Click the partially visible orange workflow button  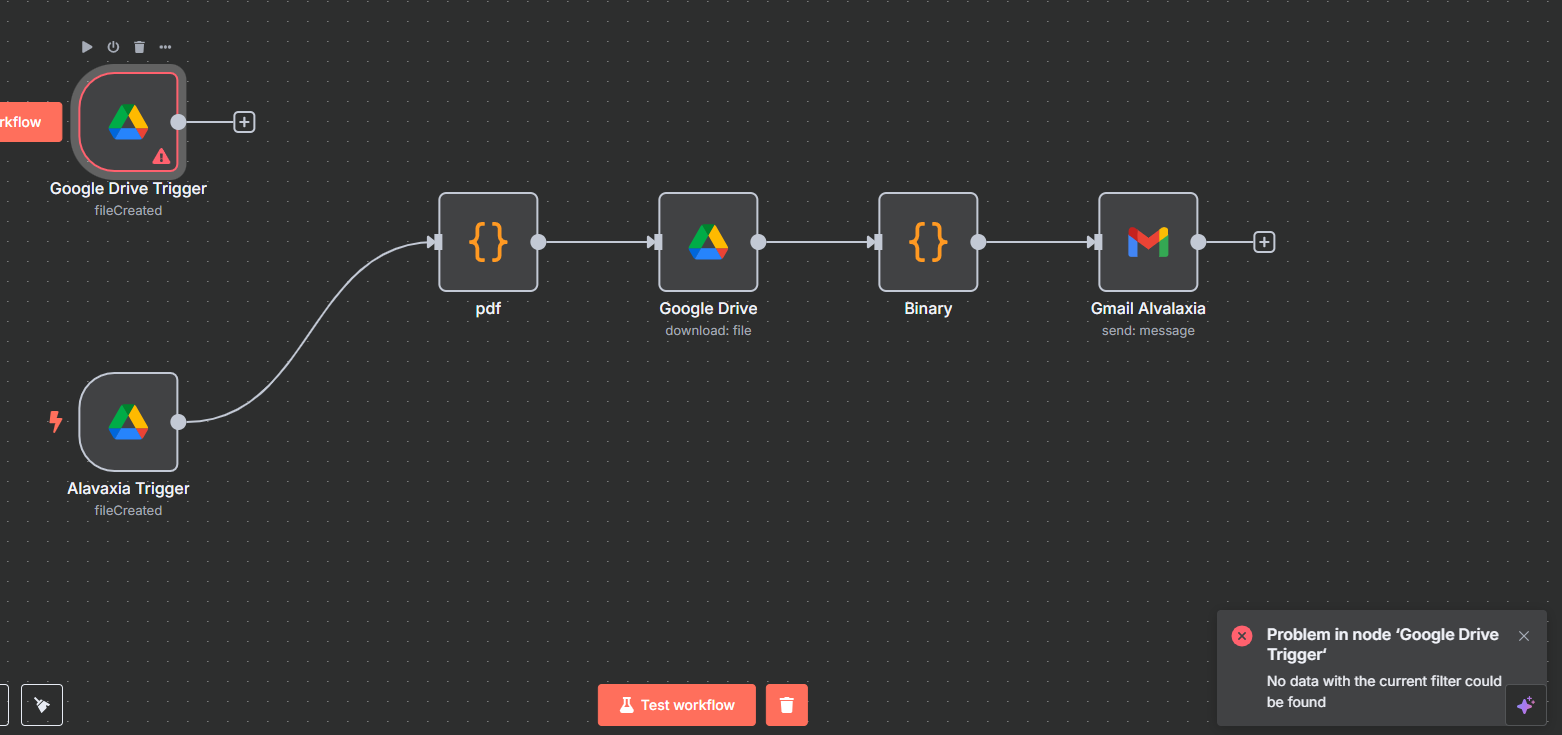tap(31, 122)
